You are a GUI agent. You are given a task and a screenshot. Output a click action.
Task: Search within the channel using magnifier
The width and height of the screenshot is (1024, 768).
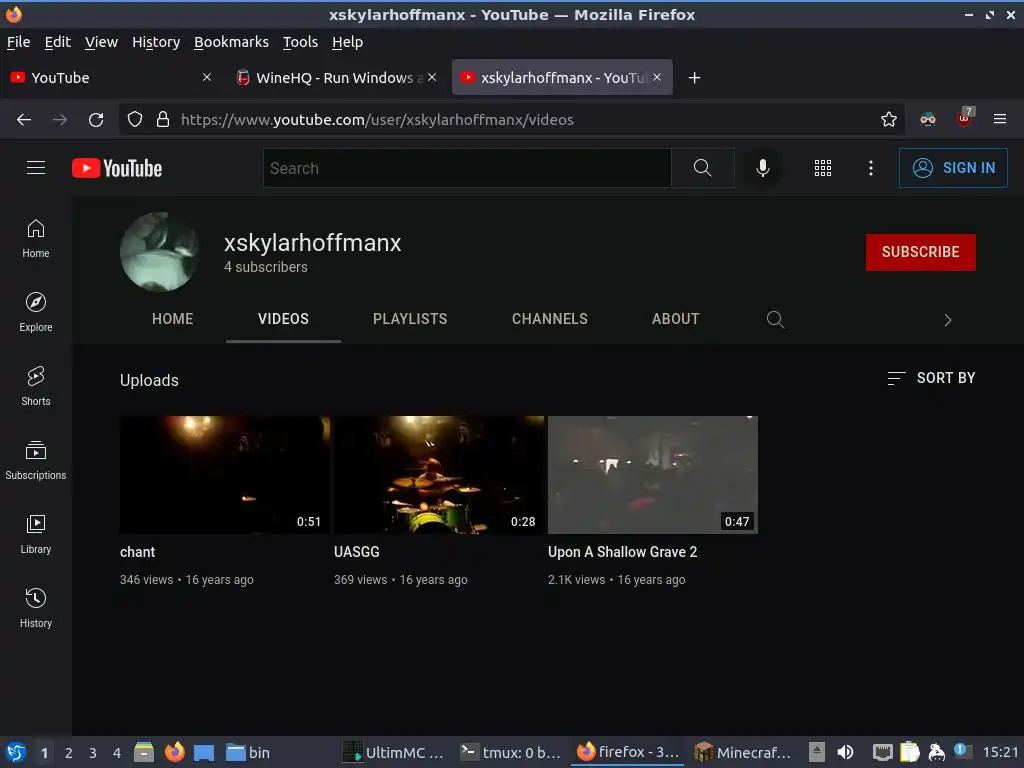[x=775, y=319]
